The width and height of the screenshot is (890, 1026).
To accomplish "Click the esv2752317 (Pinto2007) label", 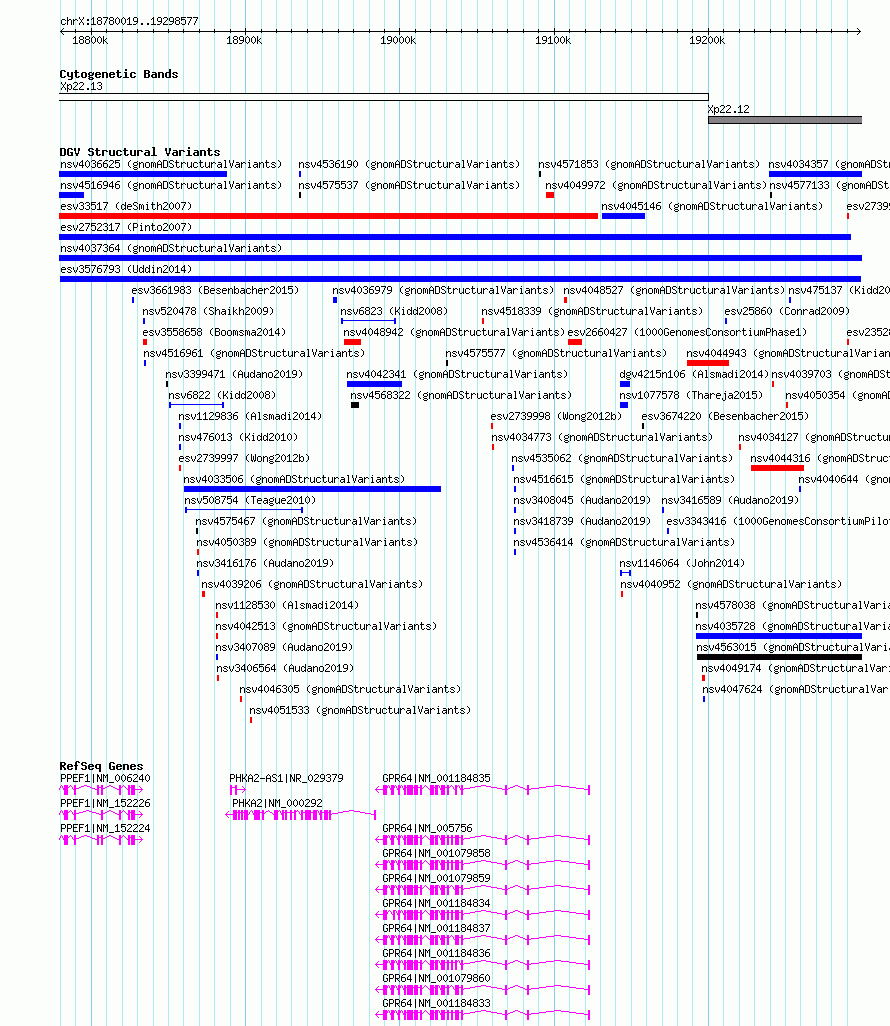I will coord(126,227).
